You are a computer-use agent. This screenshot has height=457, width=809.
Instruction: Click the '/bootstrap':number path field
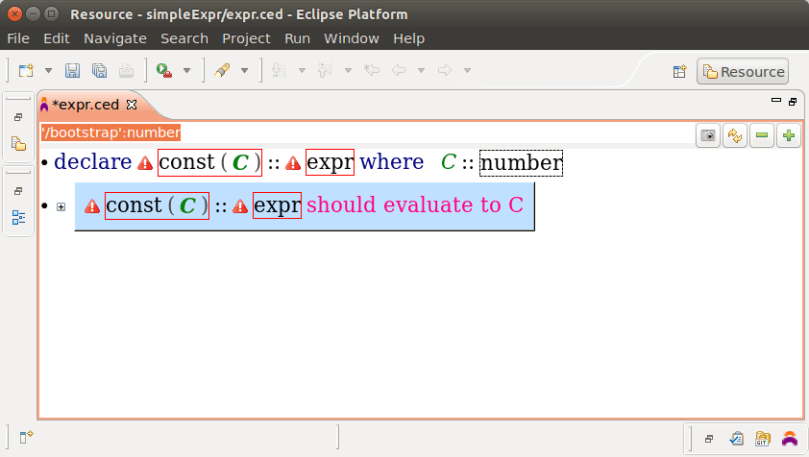coord(110,132)
